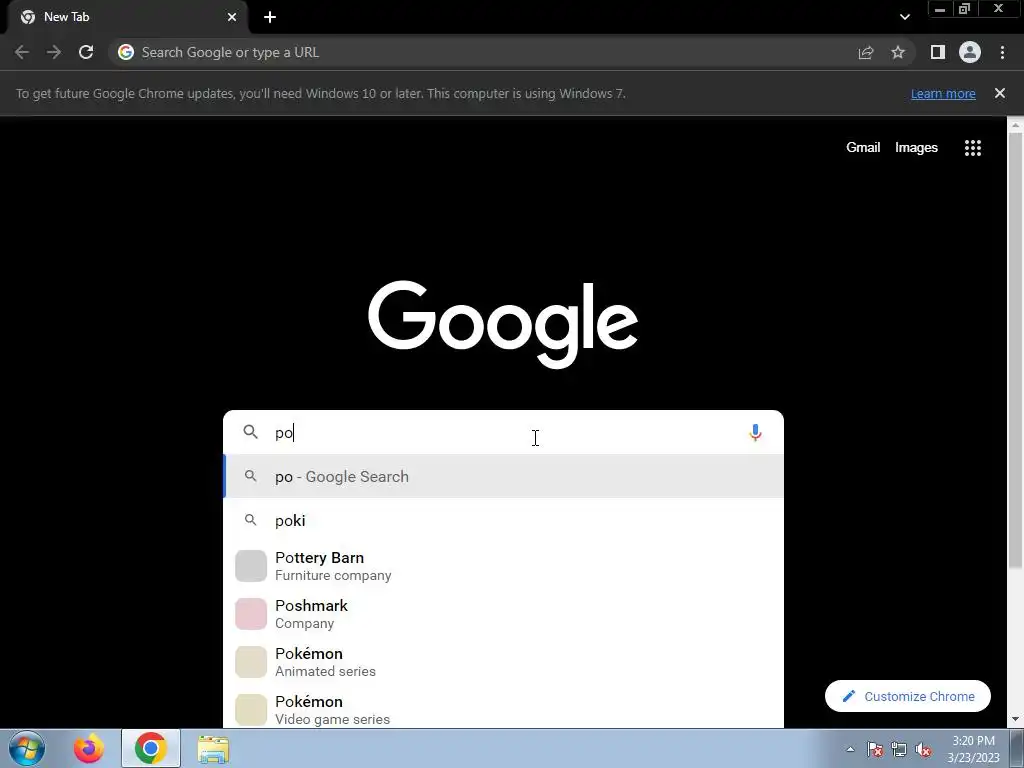Open Windows Explorer from taskbar
Viewport: 1024px width, 768px height.
click(x=214, y=749)
